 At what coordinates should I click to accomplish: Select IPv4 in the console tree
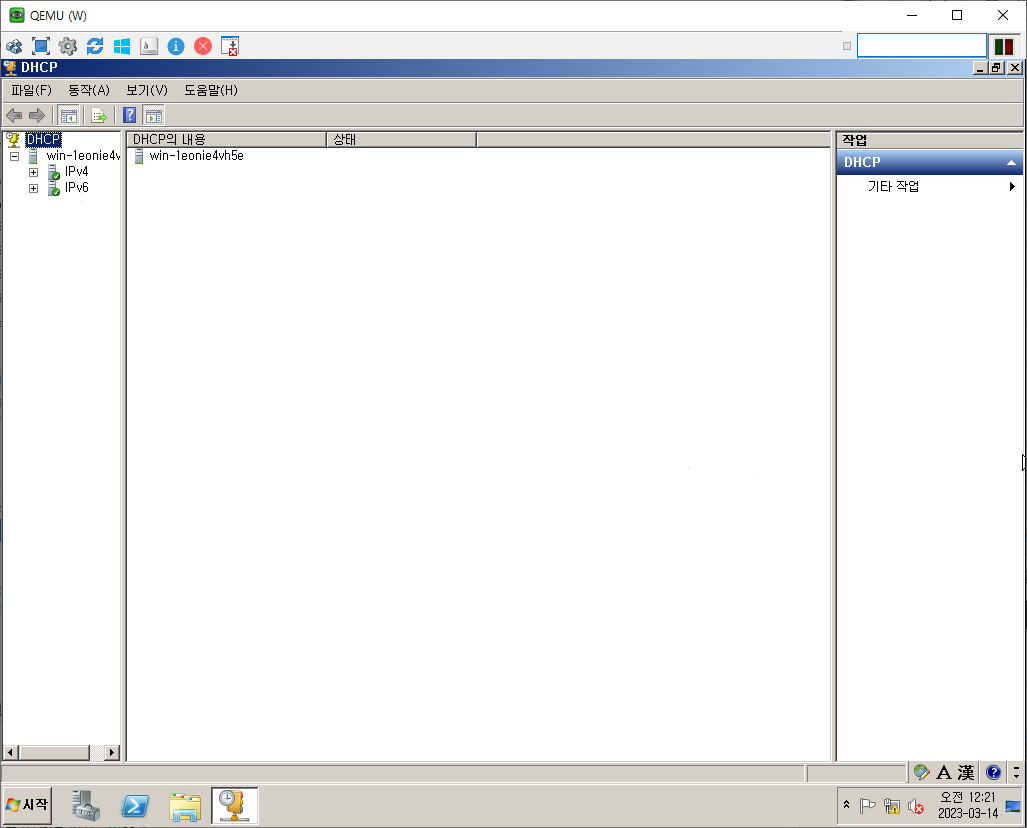(x=77, y=172)
